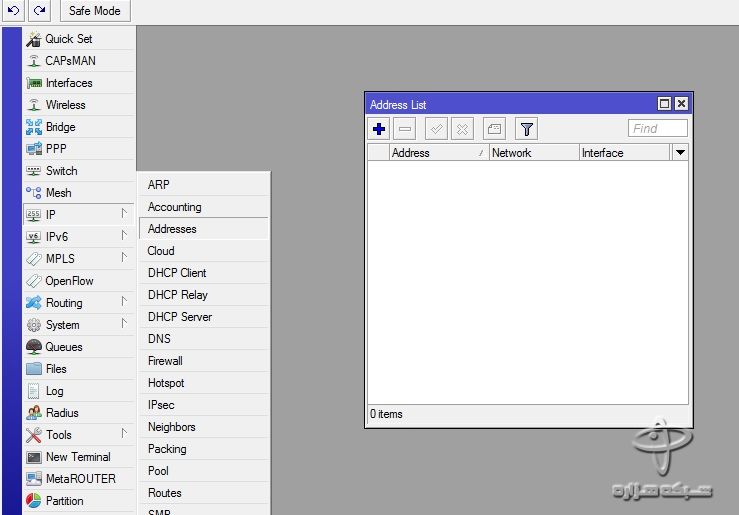Click the MPLS tag icon
The width and height of the screenshot is (739, 515).
(33, 259)
